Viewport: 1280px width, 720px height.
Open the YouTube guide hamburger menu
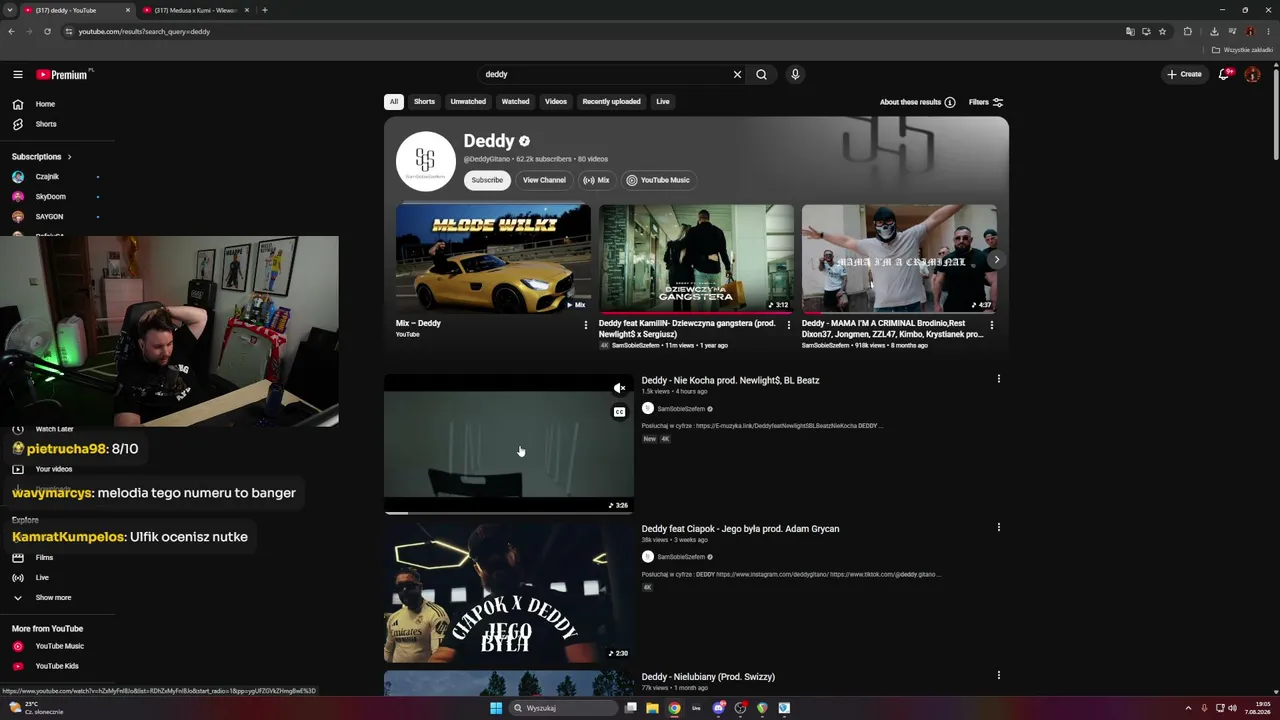click(18, 74)
